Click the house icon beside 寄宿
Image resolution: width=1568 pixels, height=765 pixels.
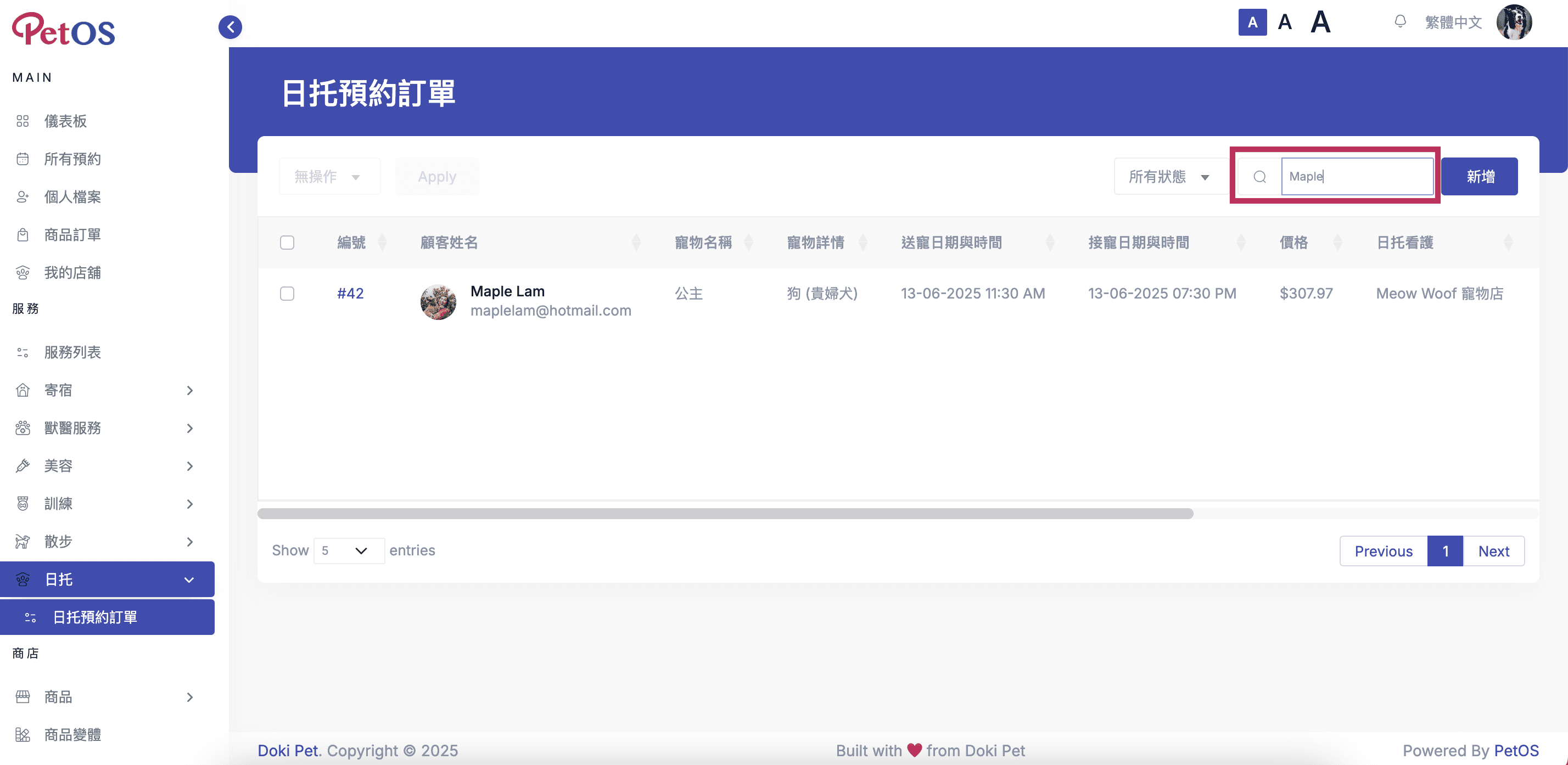point(23,390)
